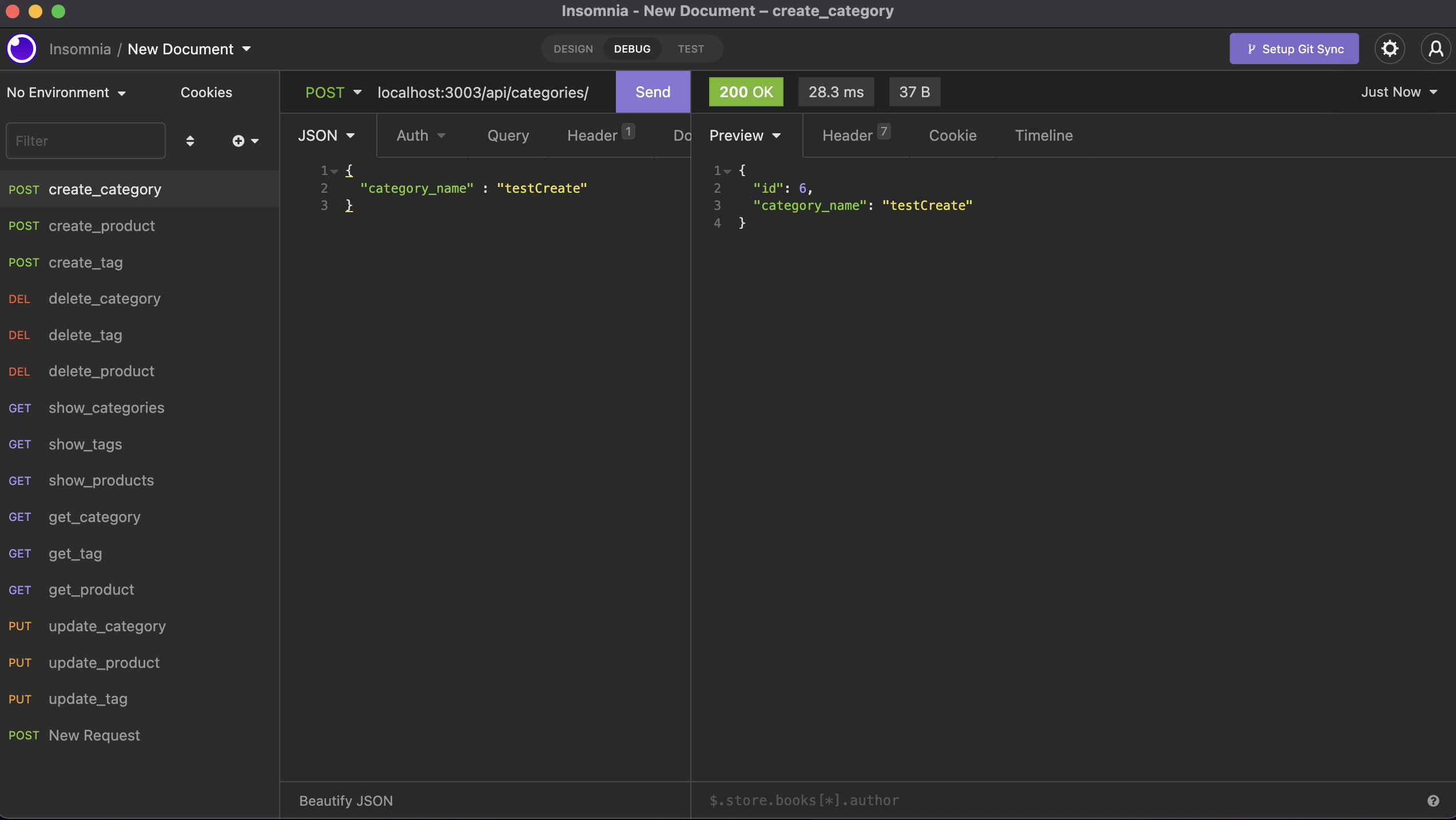Click the sort requests arrows icon

coord(190,141)
